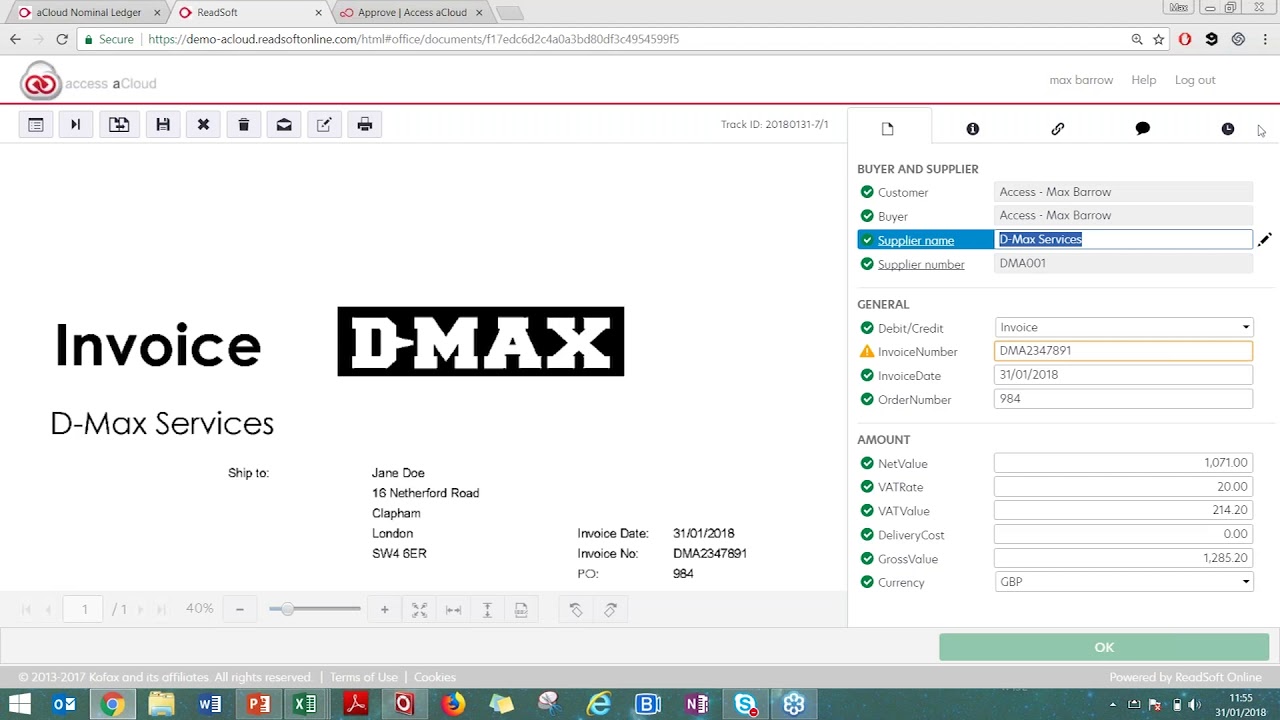The height and width of the screenshot is (720, 1280).
Task: Zoom out with the minus button
Action: pyautogui.click(x=240, y=609)
